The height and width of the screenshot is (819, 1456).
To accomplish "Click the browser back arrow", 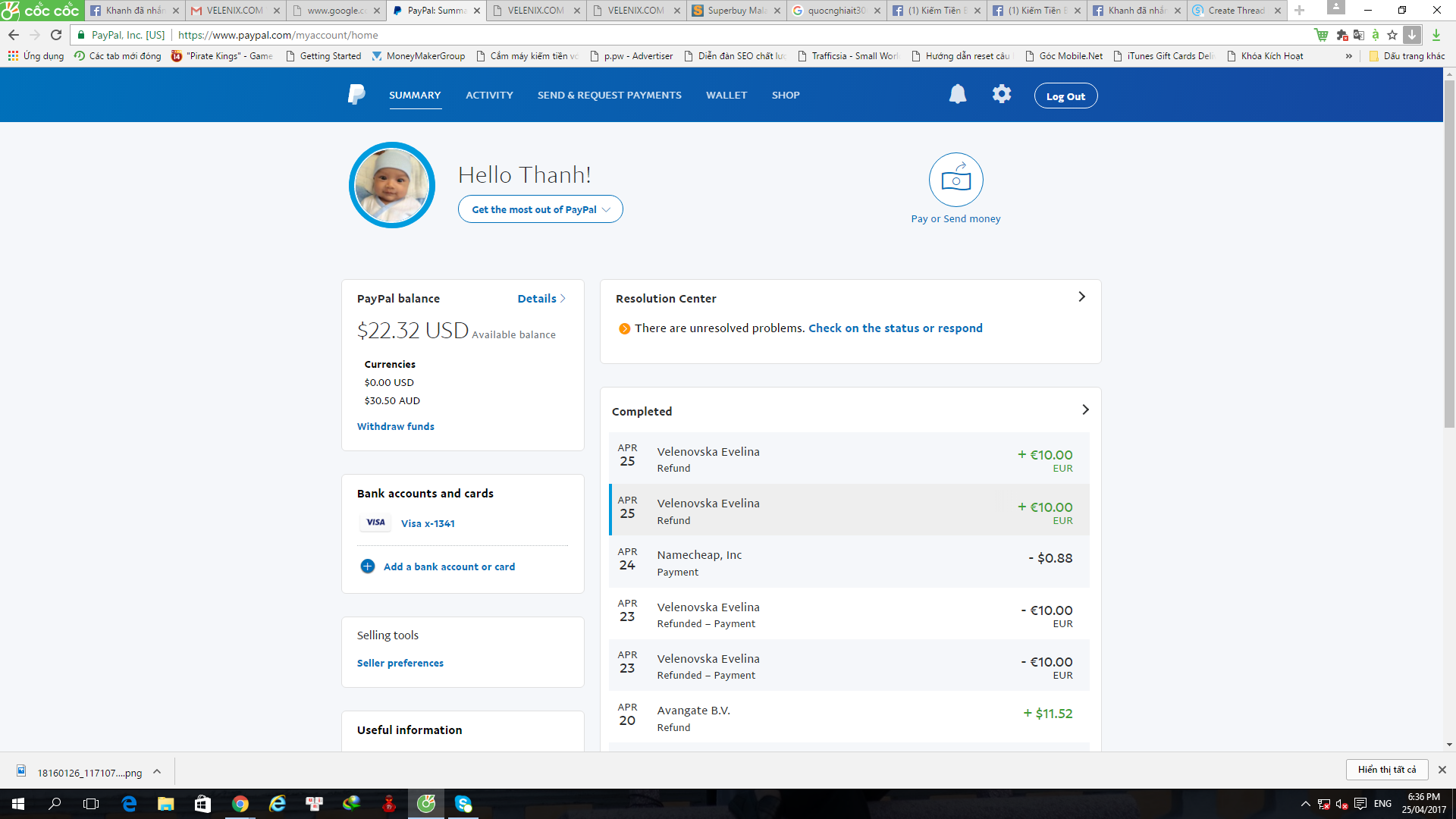I will pyautogui.click(x=14, y=35).
